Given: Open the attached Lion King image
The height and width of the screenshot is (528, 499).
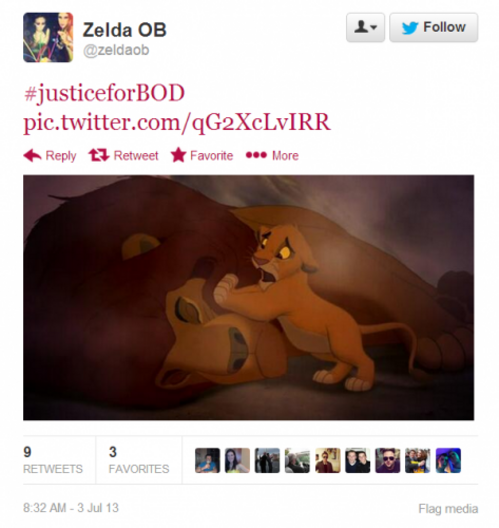Looking at the screenshot, I should [x=248, y=297].
